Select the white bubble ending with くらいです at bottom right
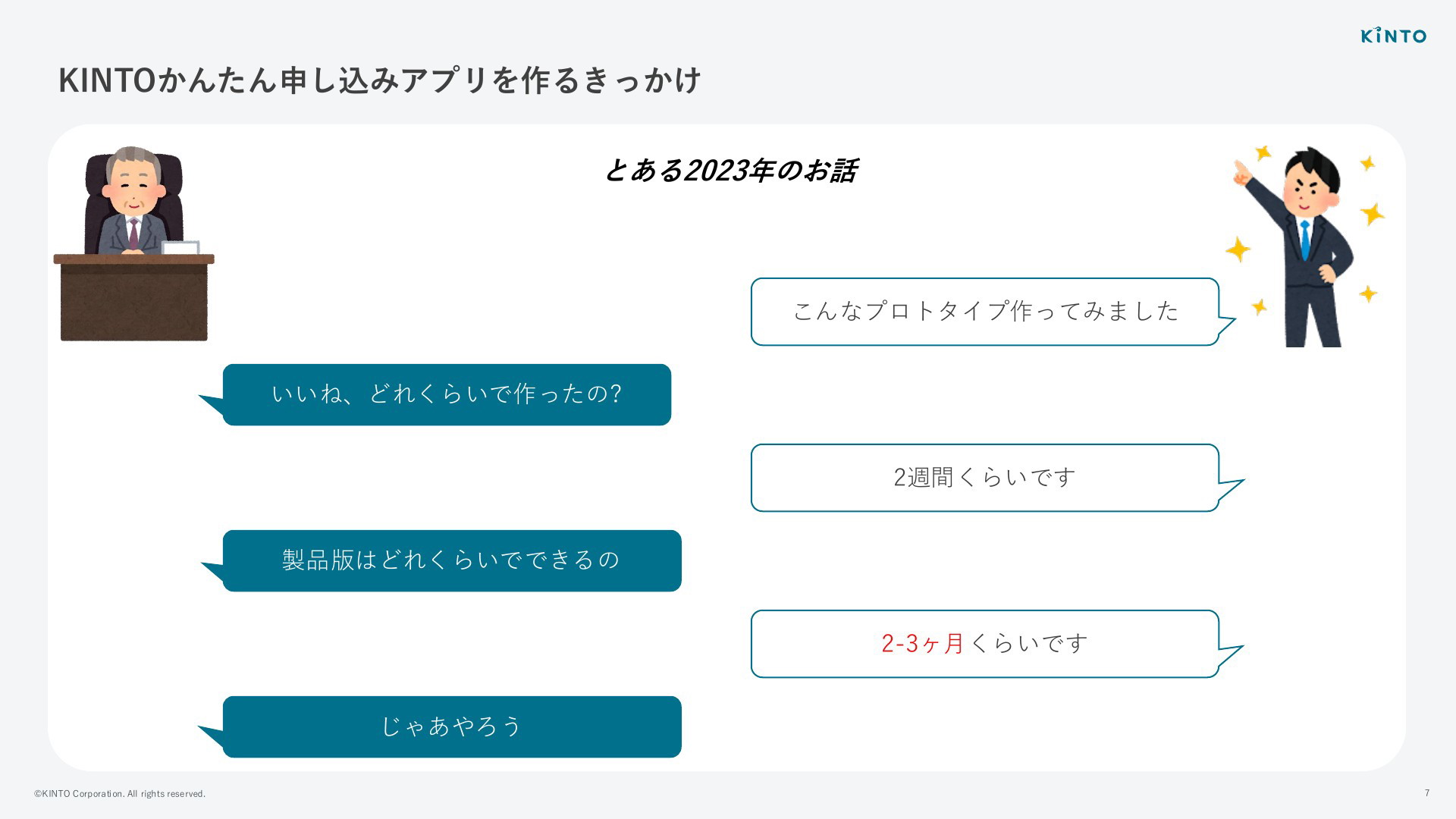 click(x=985, y=644)
